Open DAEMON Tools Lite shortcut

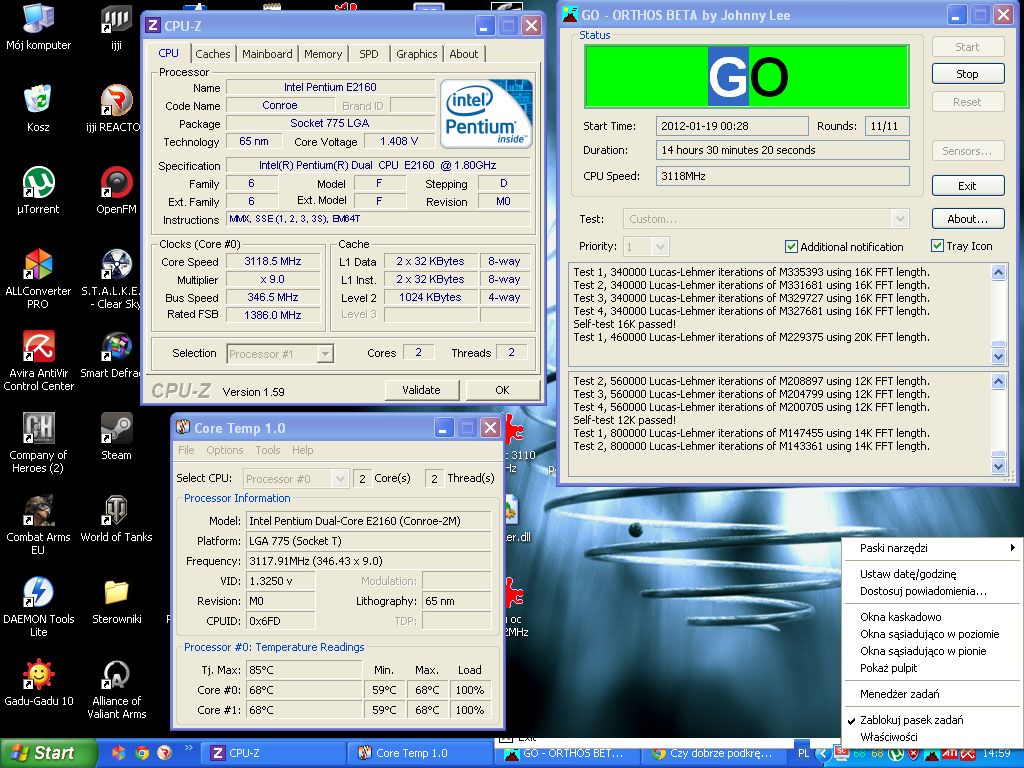[39, 592]
